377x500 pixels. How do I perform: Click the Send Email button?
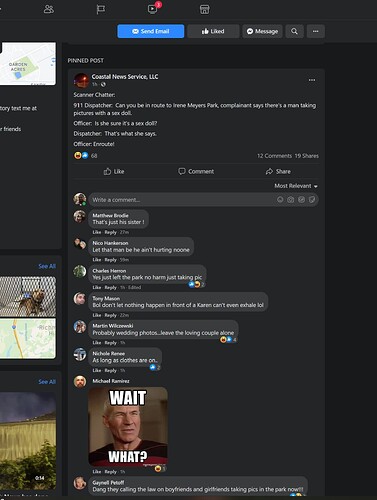150,31
